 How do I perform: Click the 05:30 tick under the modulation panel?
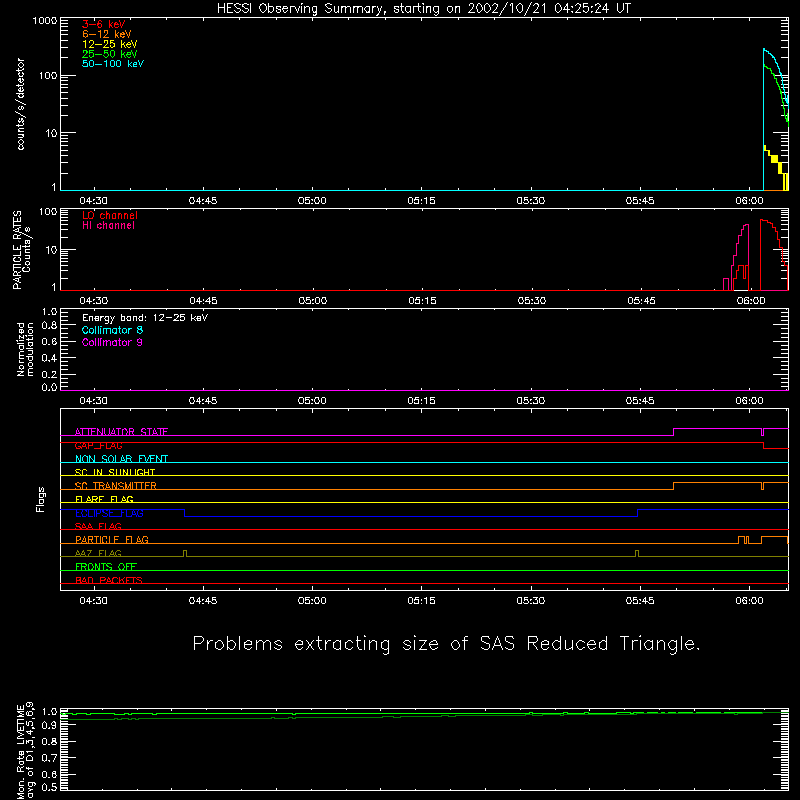[x=531, y=401]
